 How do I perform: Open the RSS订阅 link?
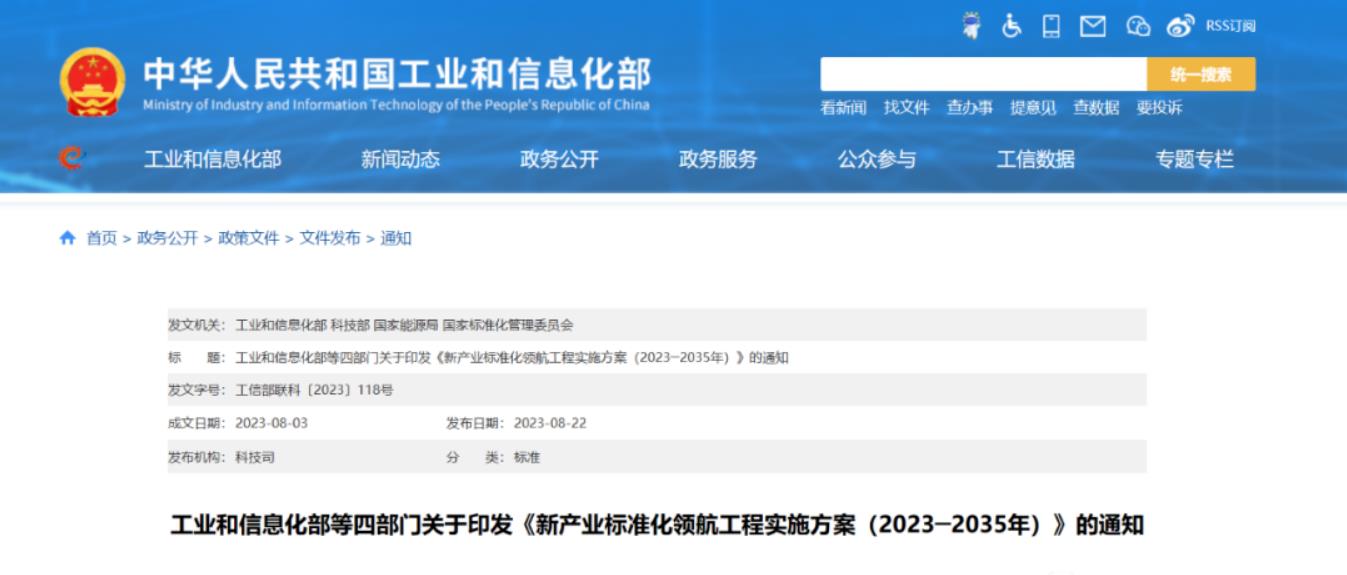point(1230,26)
